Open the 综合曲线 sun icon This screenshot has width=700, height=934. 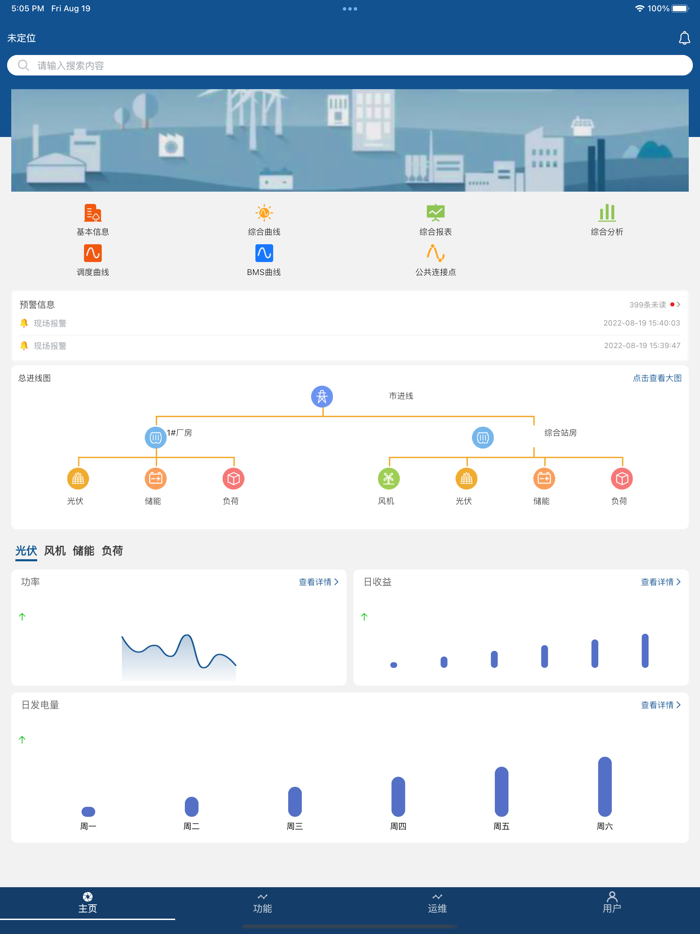[264, 213]
